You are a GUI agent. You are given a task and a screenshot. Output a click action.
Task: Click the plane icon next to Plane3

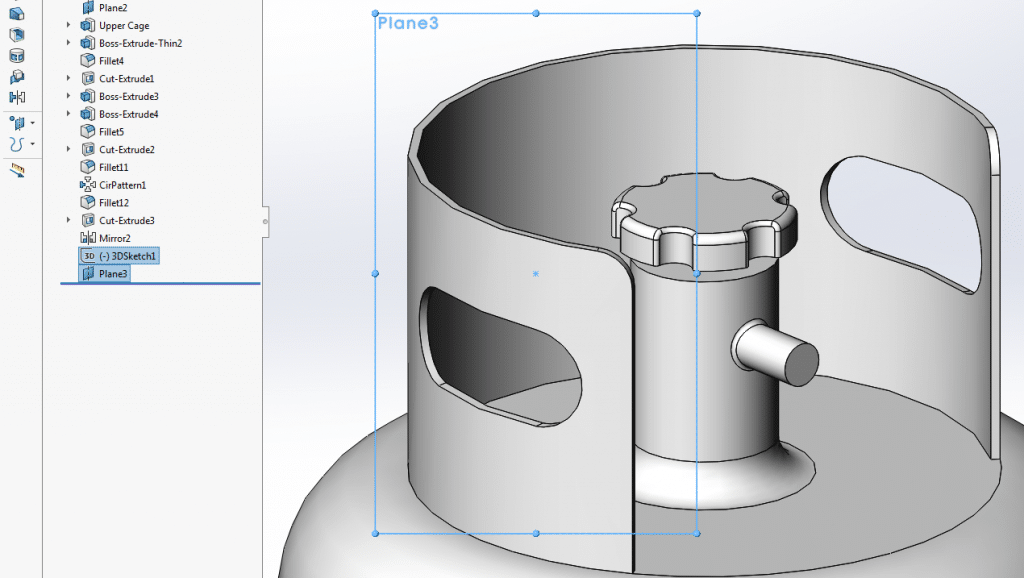87,273
